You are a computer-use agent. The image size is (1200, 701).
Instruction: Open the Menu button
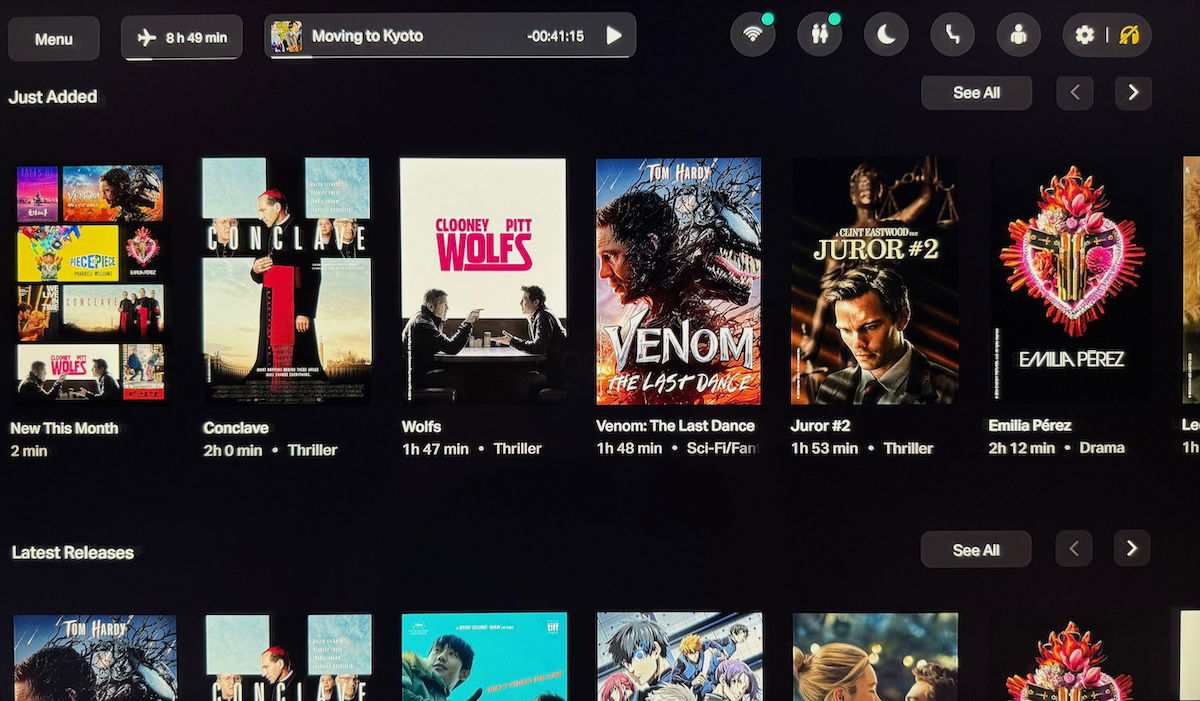[x=54, y=39]
